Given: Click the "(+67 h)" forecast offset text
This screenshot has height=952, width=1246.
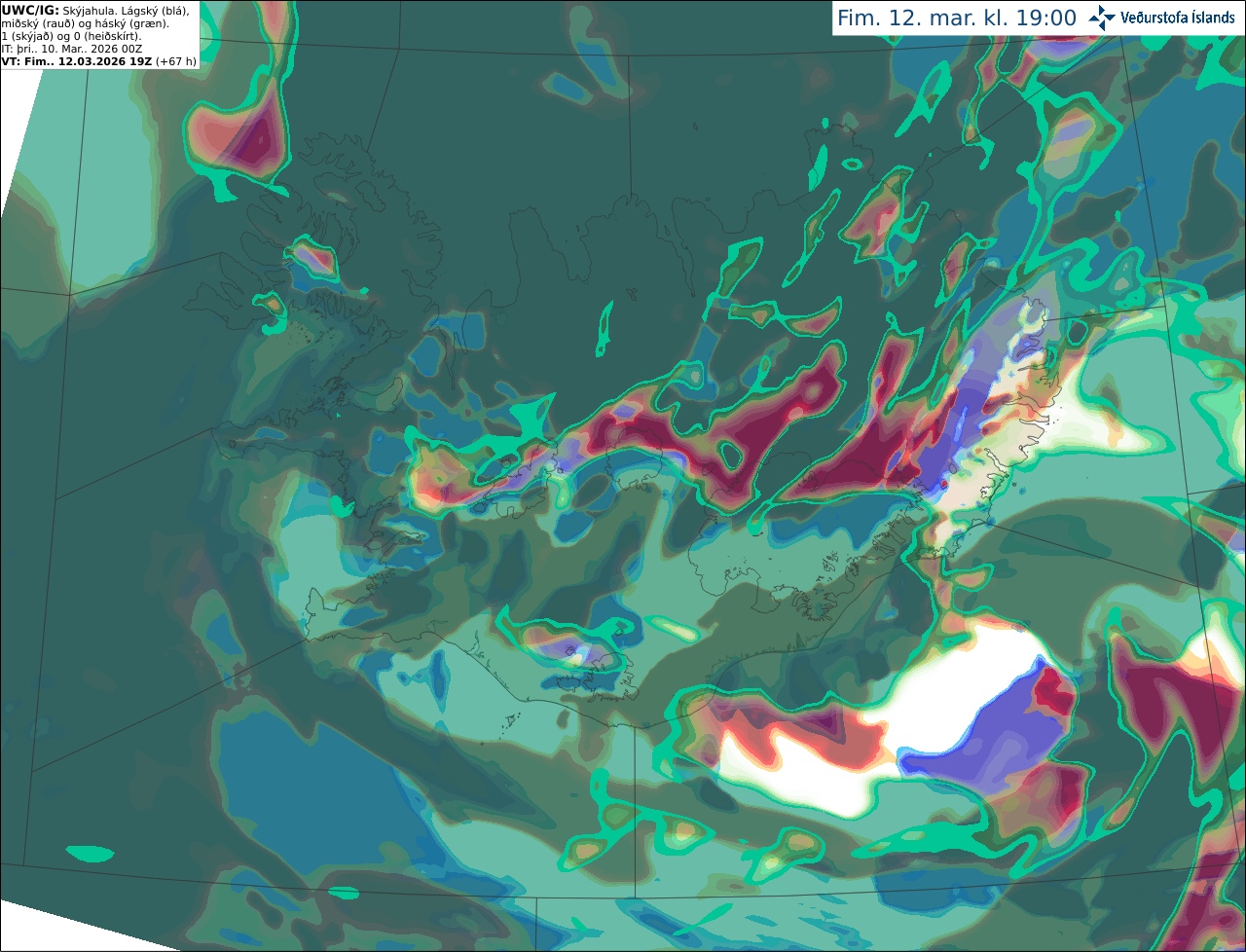Looking at the screenshot, I should pyautogui.click(x=176, y=61).
